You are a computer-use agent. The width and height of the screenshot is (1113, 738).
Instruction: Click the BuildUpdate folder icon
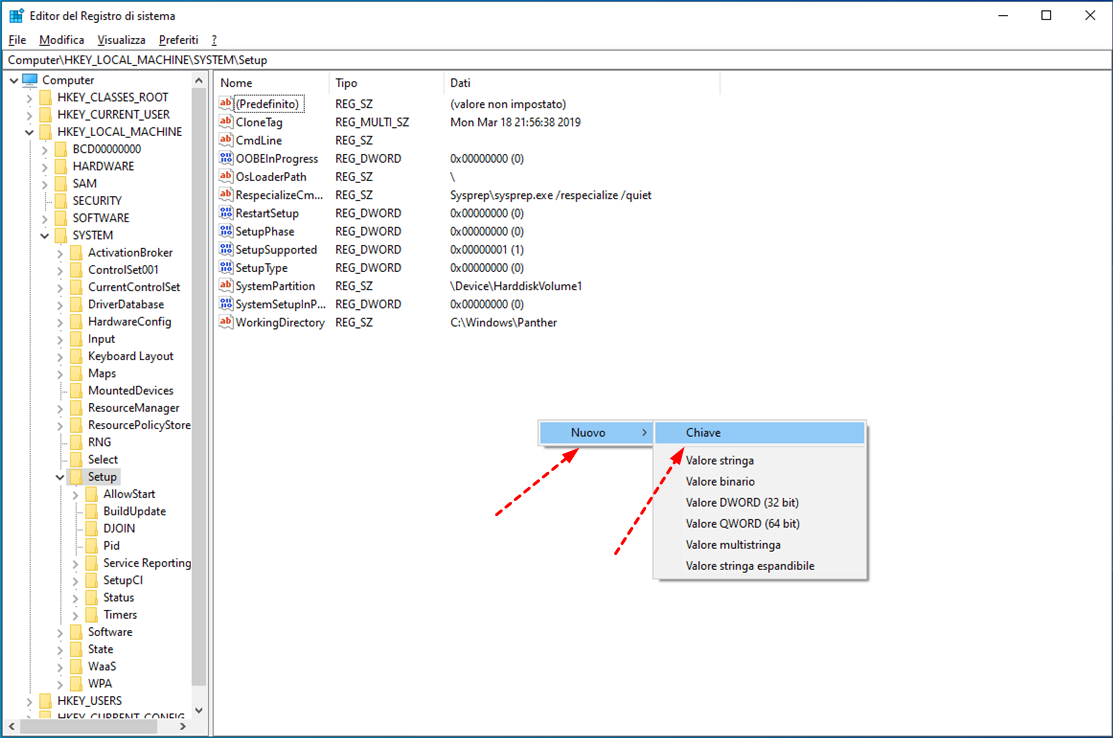point(92,511)
